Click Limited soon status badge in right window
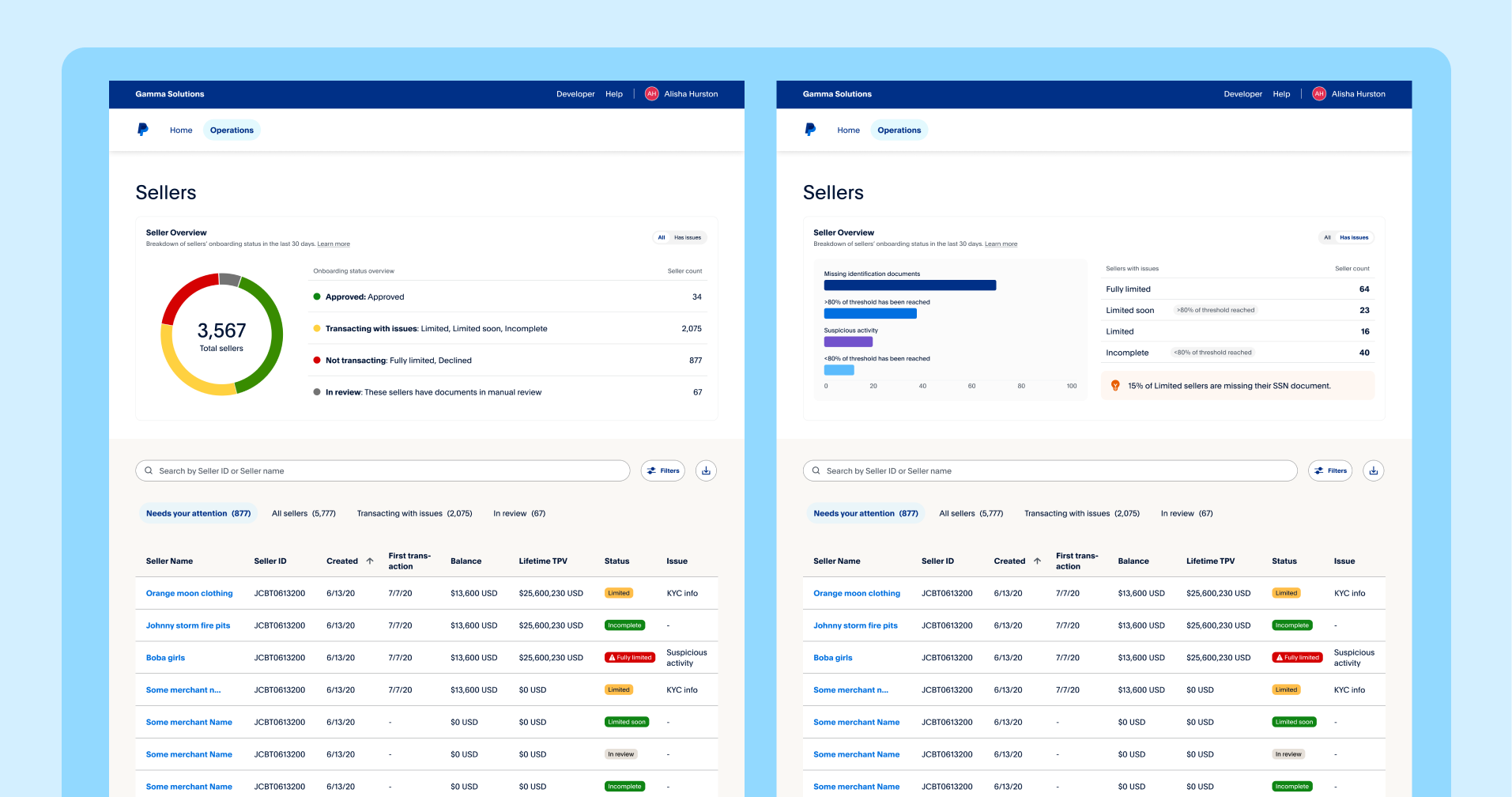Screen dimensions: 1512x797 coord(1294,722)
